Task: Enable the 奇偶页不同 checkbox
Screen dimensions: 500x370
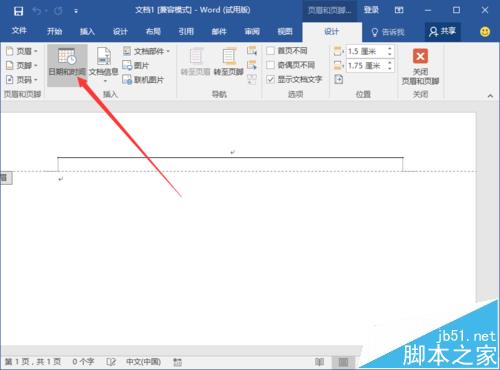Action: pyautogui.click(x=271, y=65)
